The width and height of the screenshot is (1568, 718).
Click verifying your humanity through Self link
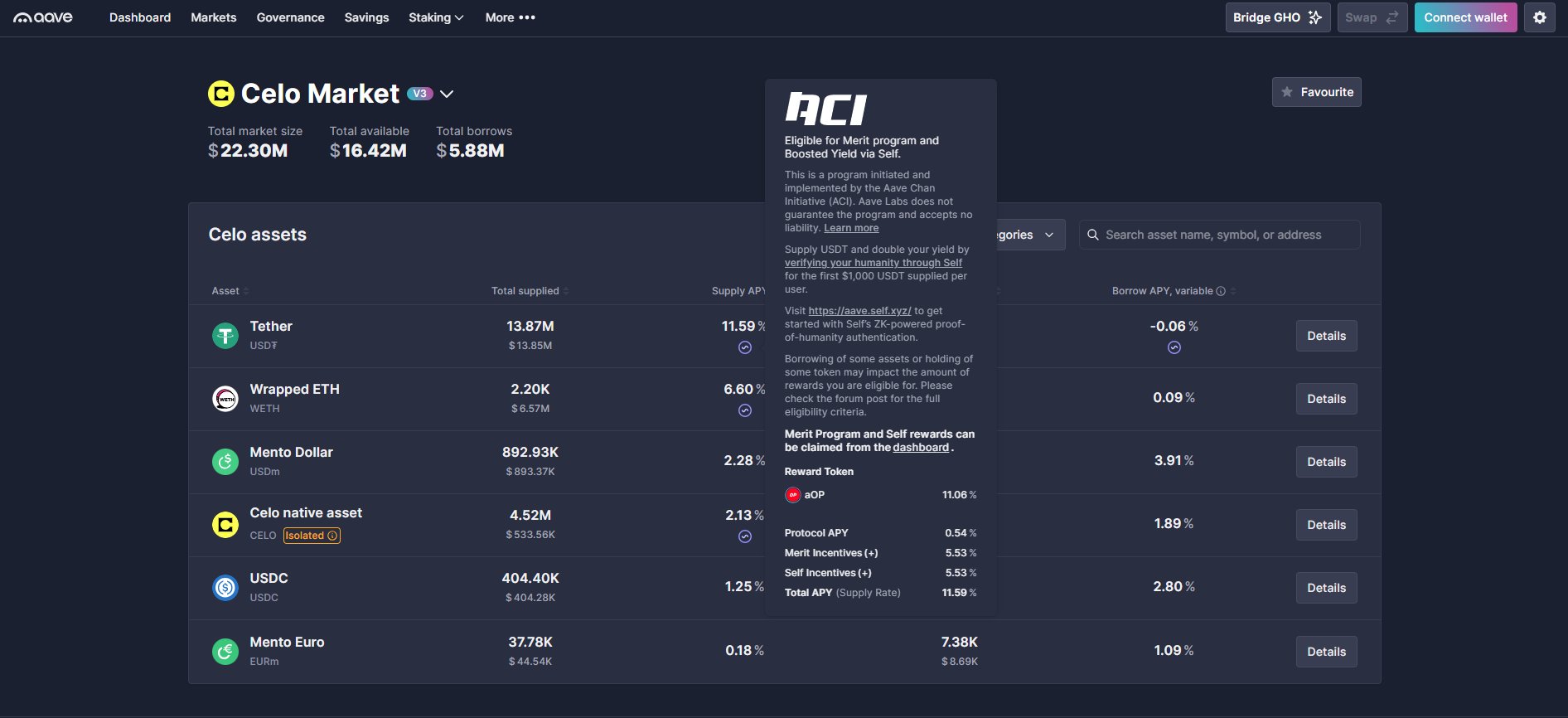click(874, 263)
